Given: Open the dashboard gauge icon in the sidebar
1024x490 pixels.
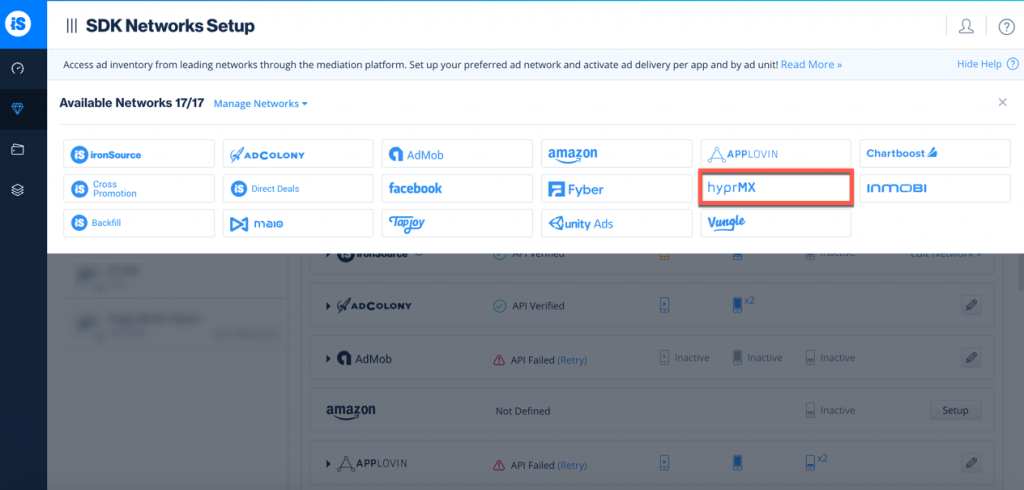Looking at the screenshot, I should [18, 69].
